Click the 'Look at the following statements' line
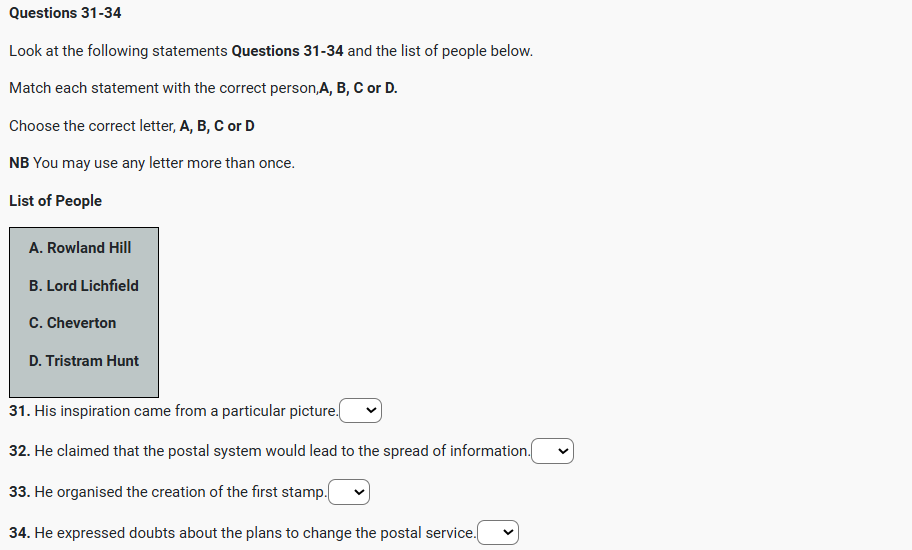The width and height of the screenshot is (912, 550). click(270, 51)
